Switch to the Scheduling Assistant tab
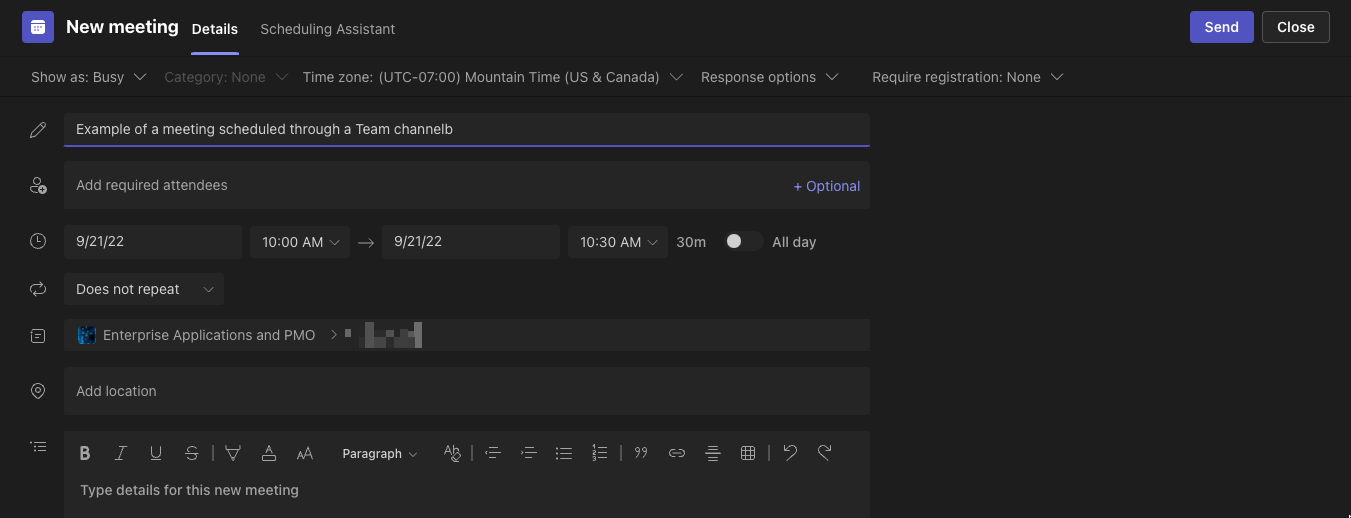The image size is (1351, 518). 327,29
